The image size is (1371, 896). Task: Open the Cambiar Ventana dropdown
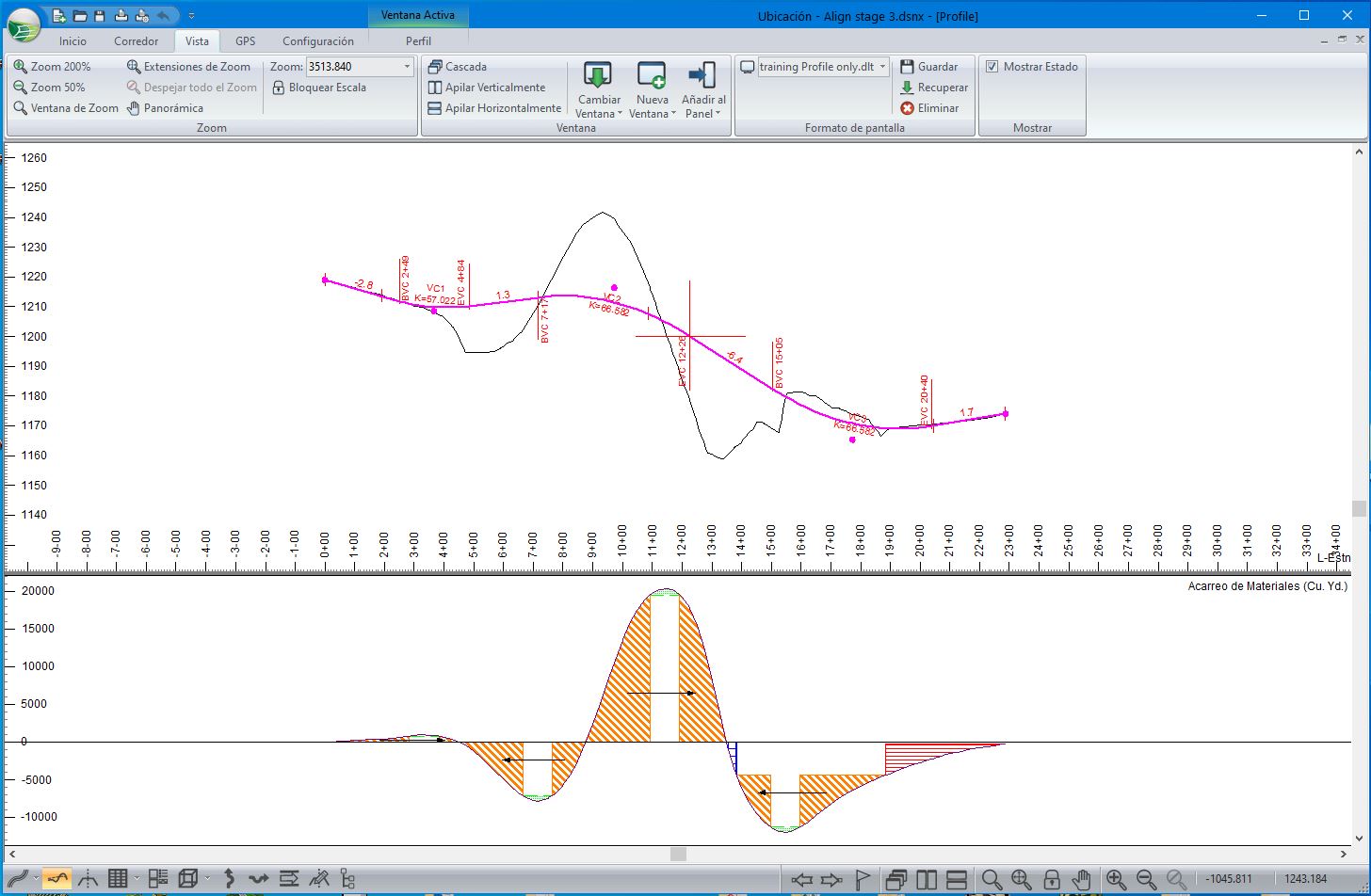pos(599,106)
